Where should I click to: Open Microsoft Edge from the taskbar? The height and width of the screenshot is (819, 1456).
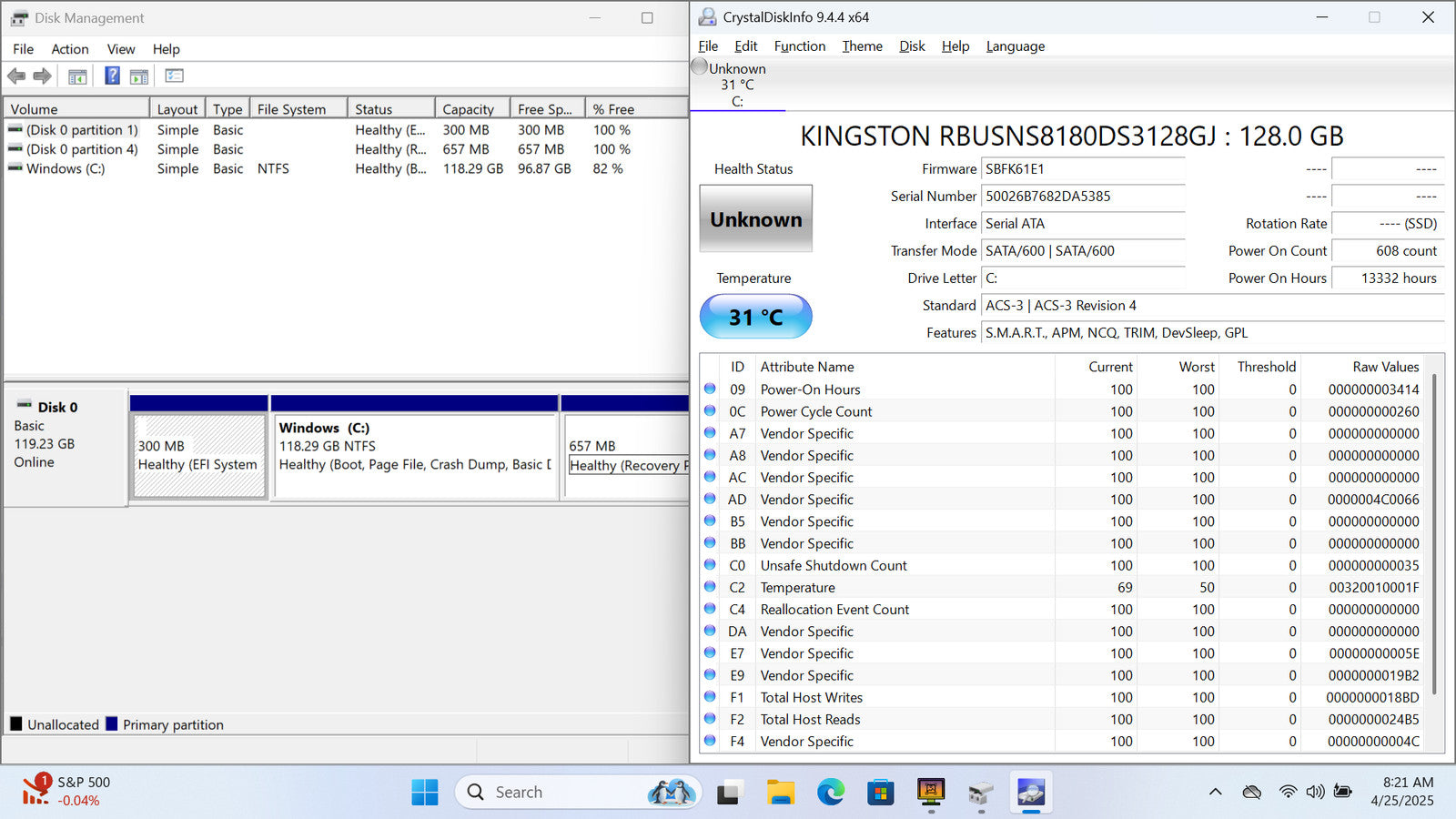click(830, 793)
